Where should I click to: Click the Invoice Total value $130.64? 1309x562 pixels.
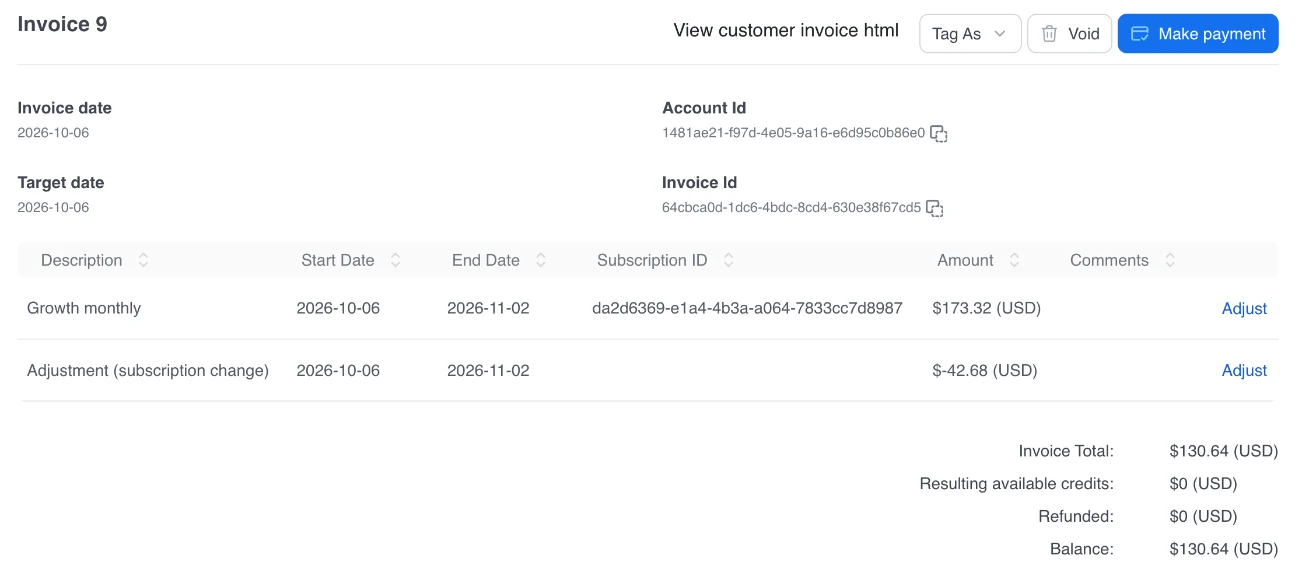point(1223,451)
